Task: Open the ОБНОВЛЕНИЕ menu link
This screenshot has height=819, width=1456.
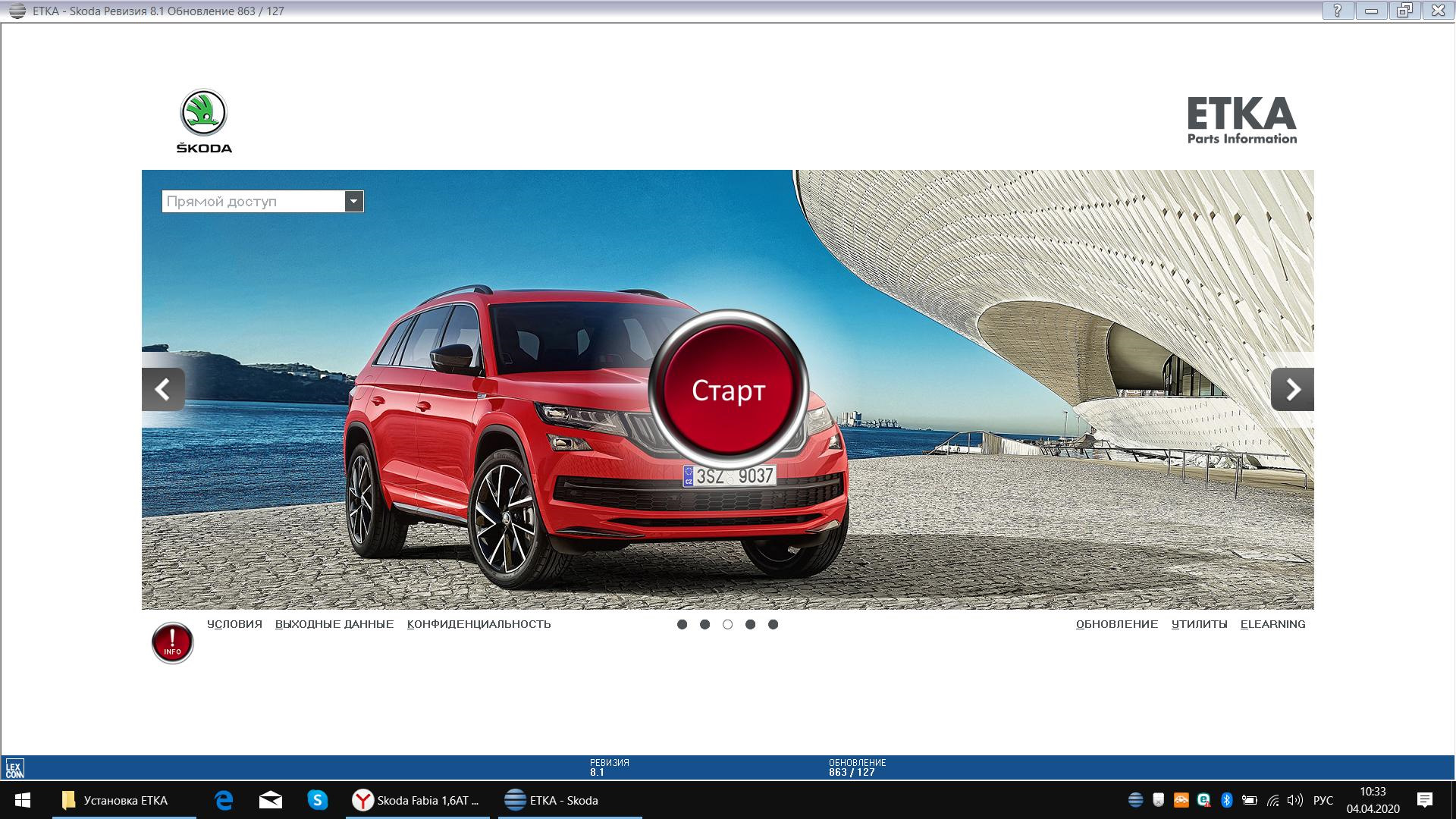Action: point(1116,624)
